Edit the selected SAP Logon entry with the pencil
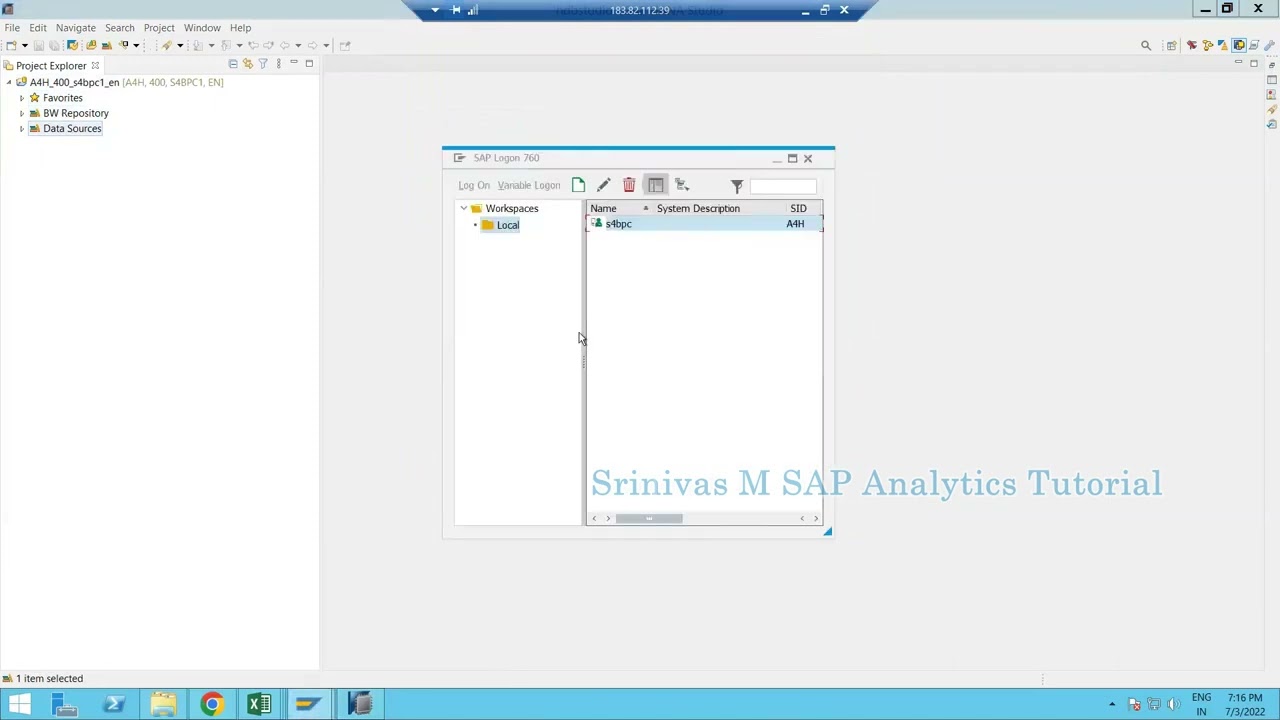This screenshot has height=720, width=1280. pyautogui.click(x=603, y=185)
